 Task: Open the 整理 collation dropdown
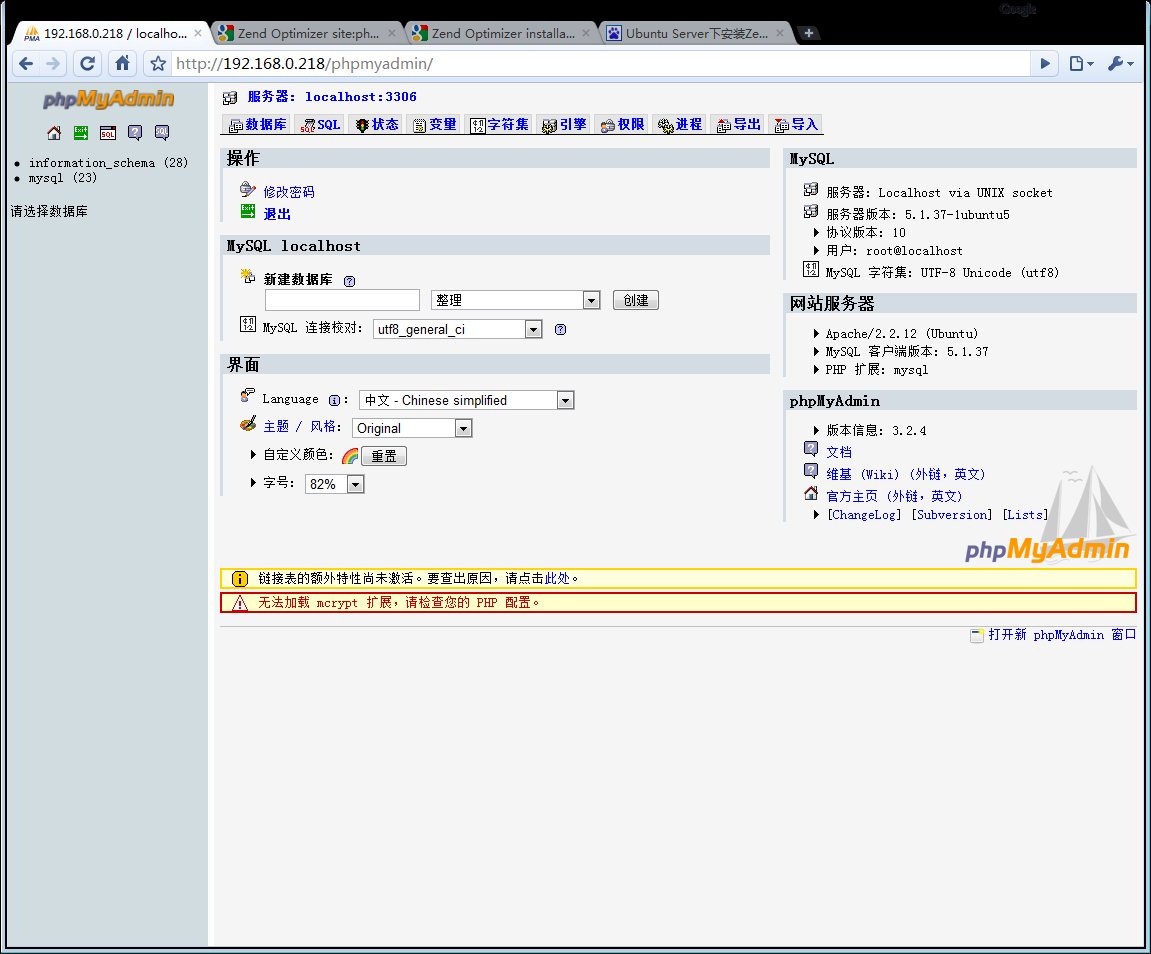coord(515,300)
